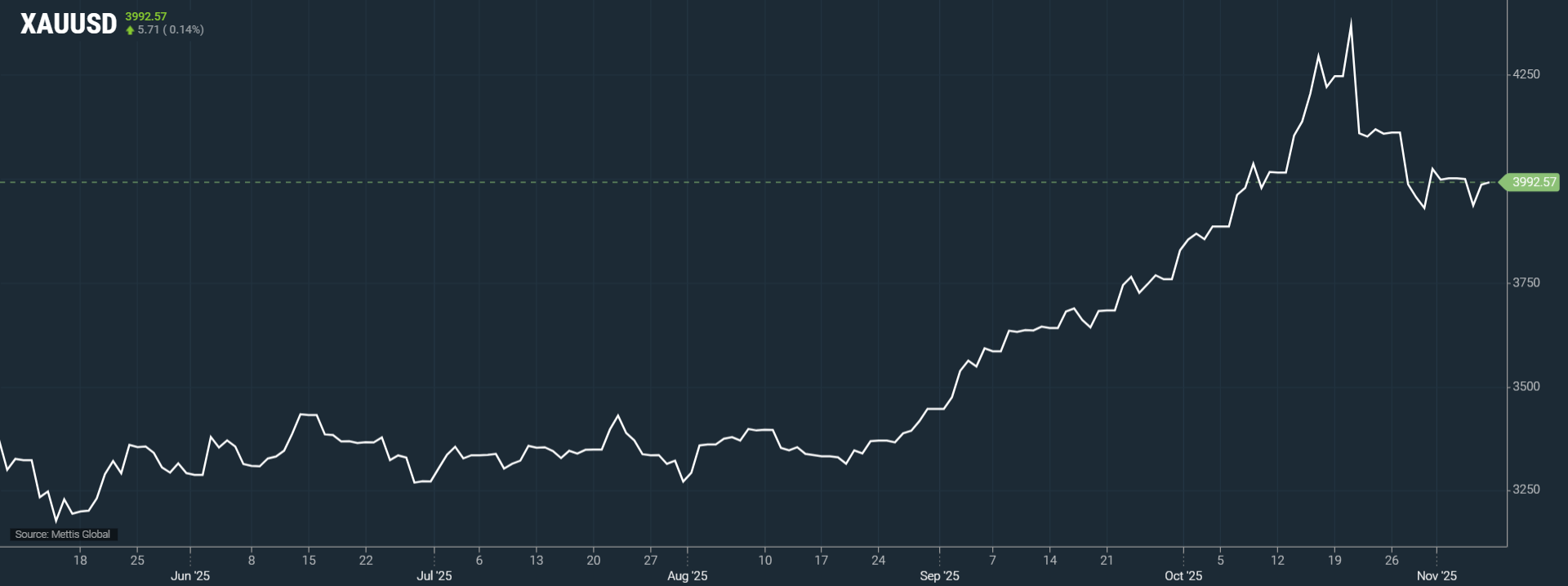This screenshot has width=1568, height=586.
Task: Click the XAUUSD symbol title
Action: point(69,24)
